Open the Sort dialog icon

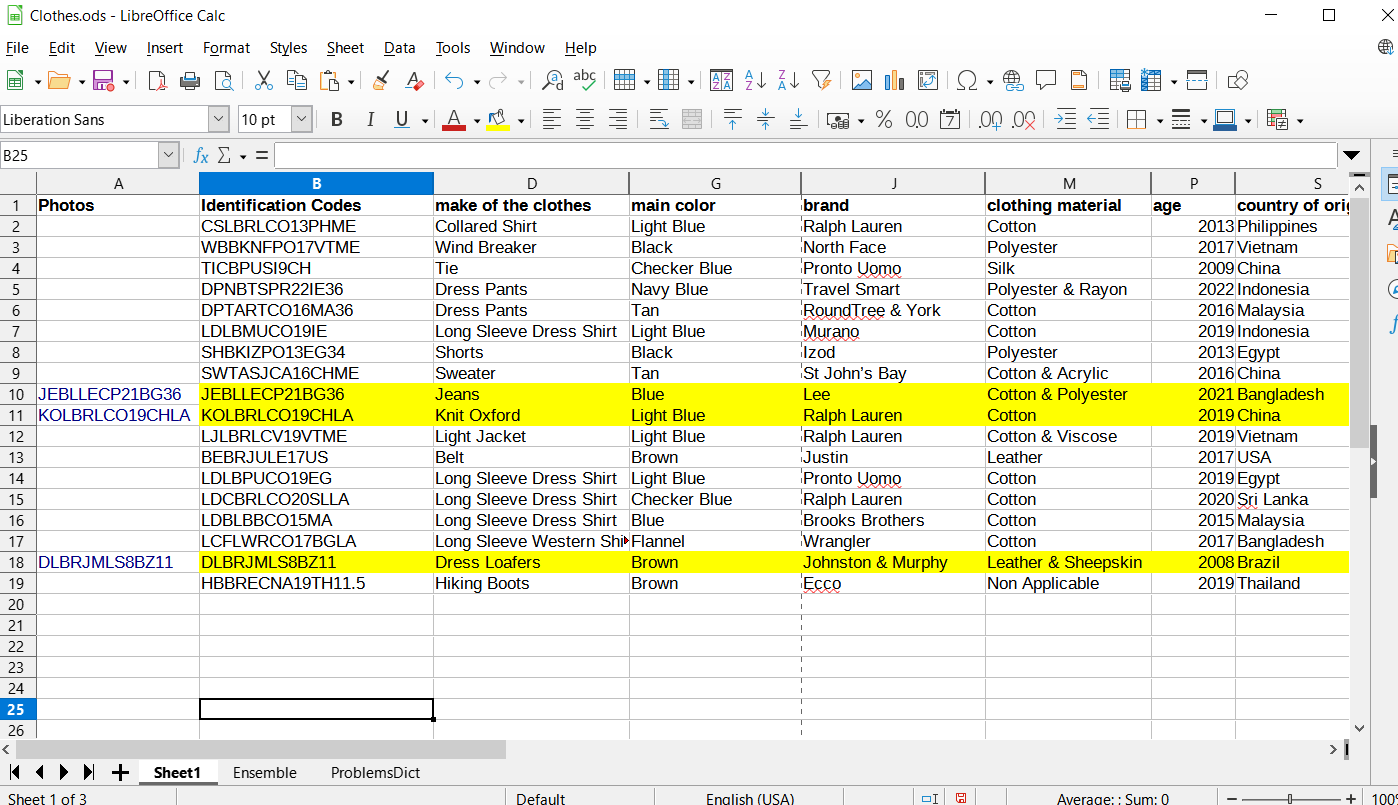[x=721, y=81]
